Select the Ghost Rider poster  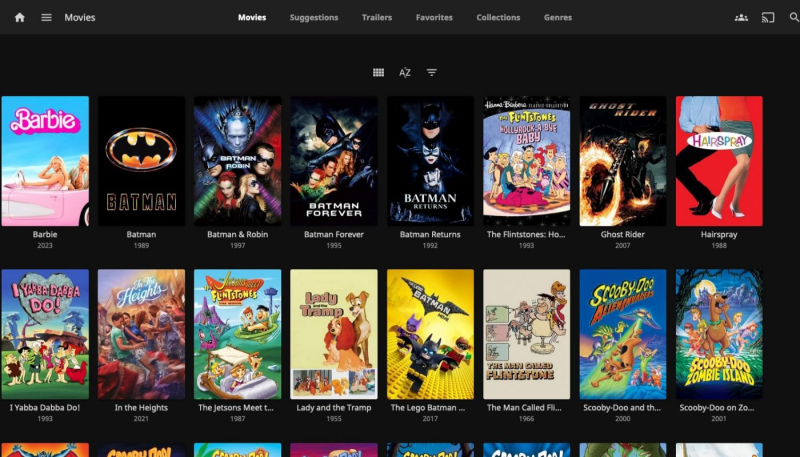[x=623, y=161]
